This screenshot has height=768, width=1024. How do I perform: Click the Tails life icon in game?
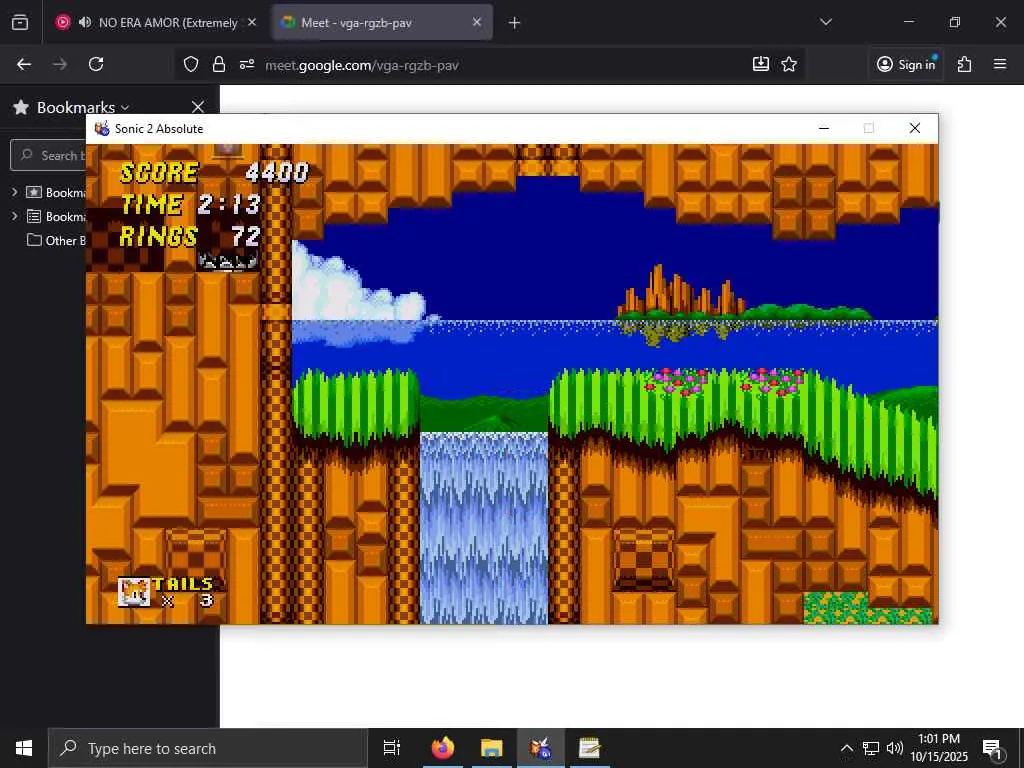(134, 593)
